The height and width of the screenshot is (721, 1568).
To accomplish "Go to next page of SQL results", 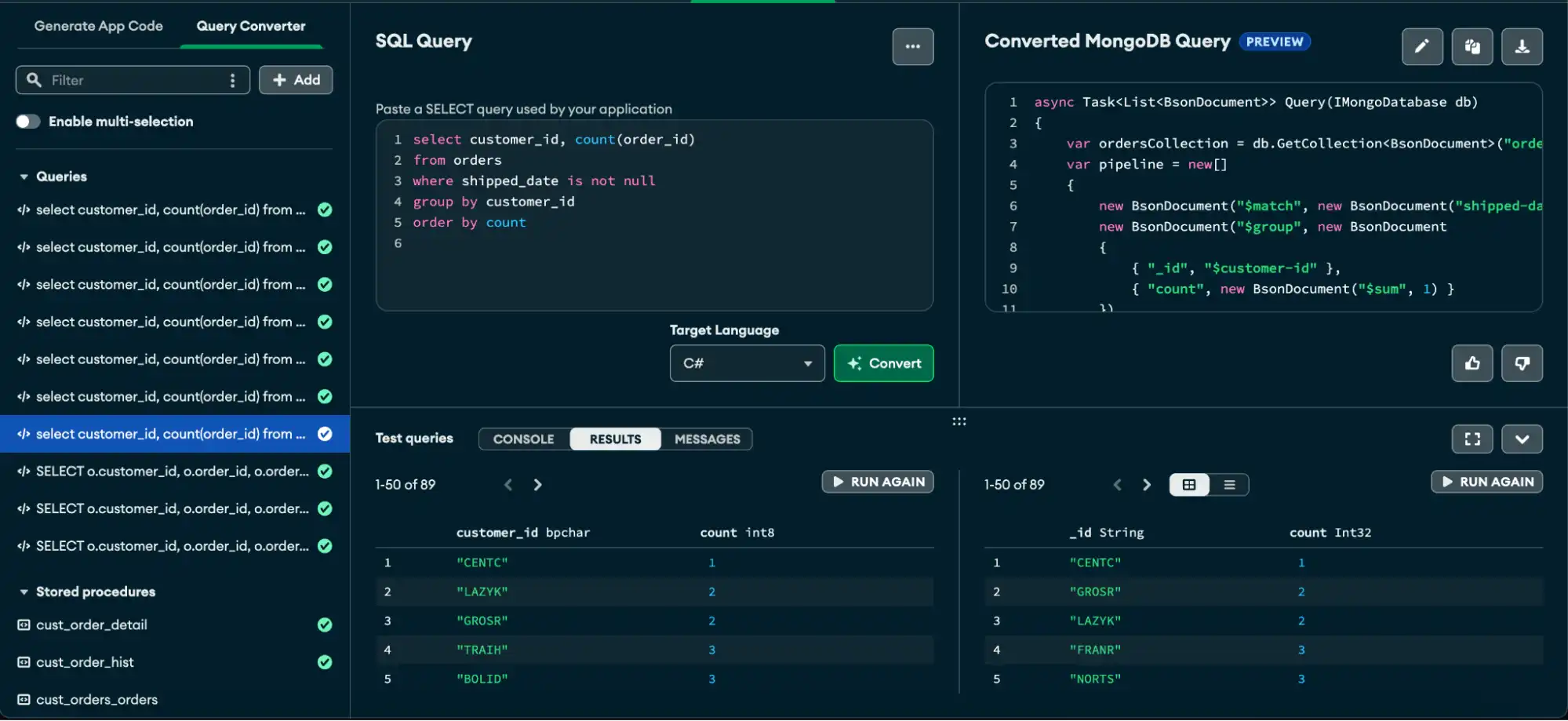I will (x=537, y=485).
